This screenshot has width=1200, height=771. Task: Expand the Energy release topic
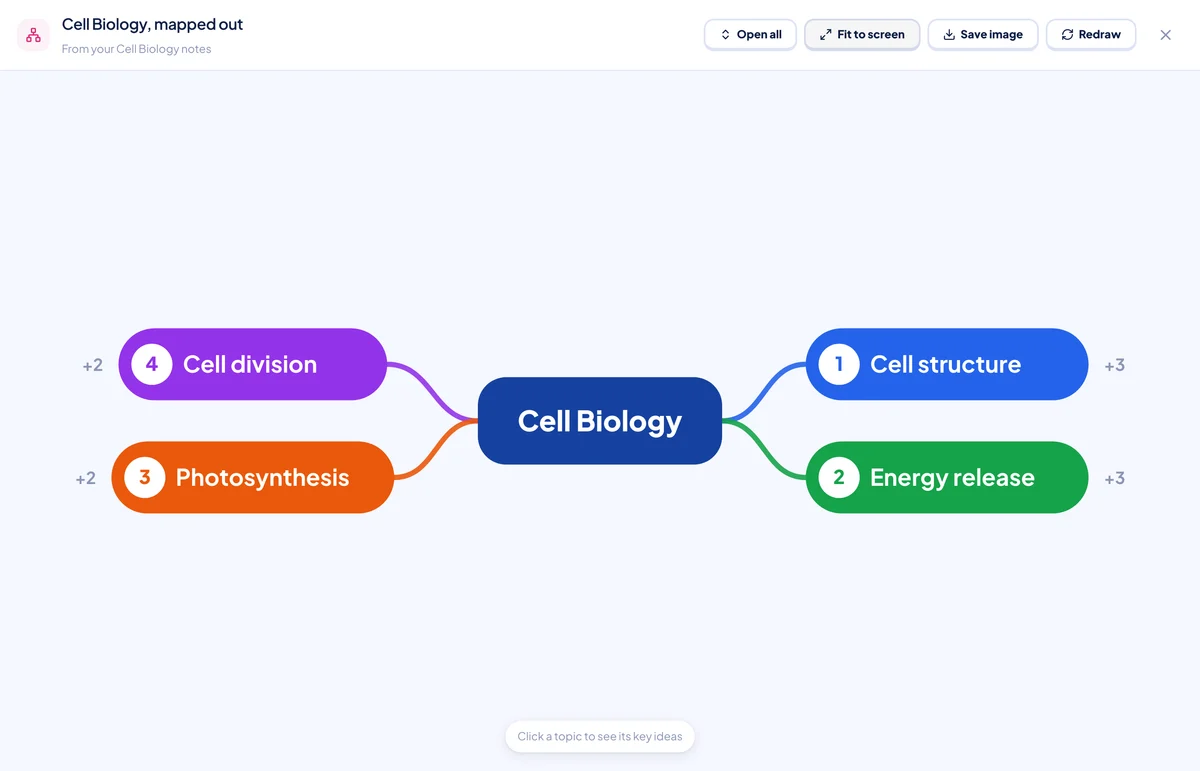[947, 477]
